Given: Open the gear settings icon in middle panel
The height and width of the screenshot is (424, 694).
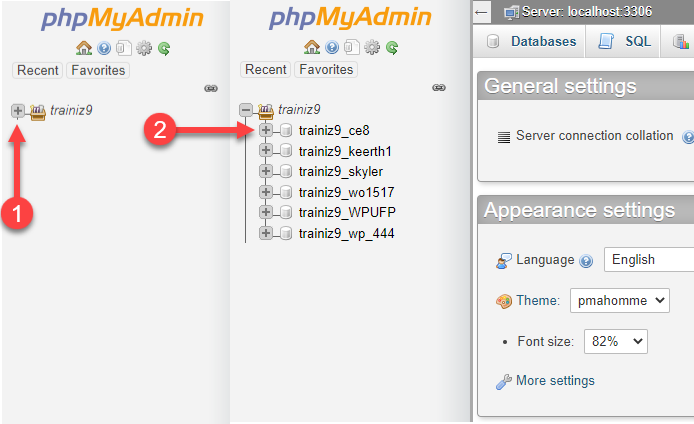Looking at the screenshot, I should (x=372, y=47).
